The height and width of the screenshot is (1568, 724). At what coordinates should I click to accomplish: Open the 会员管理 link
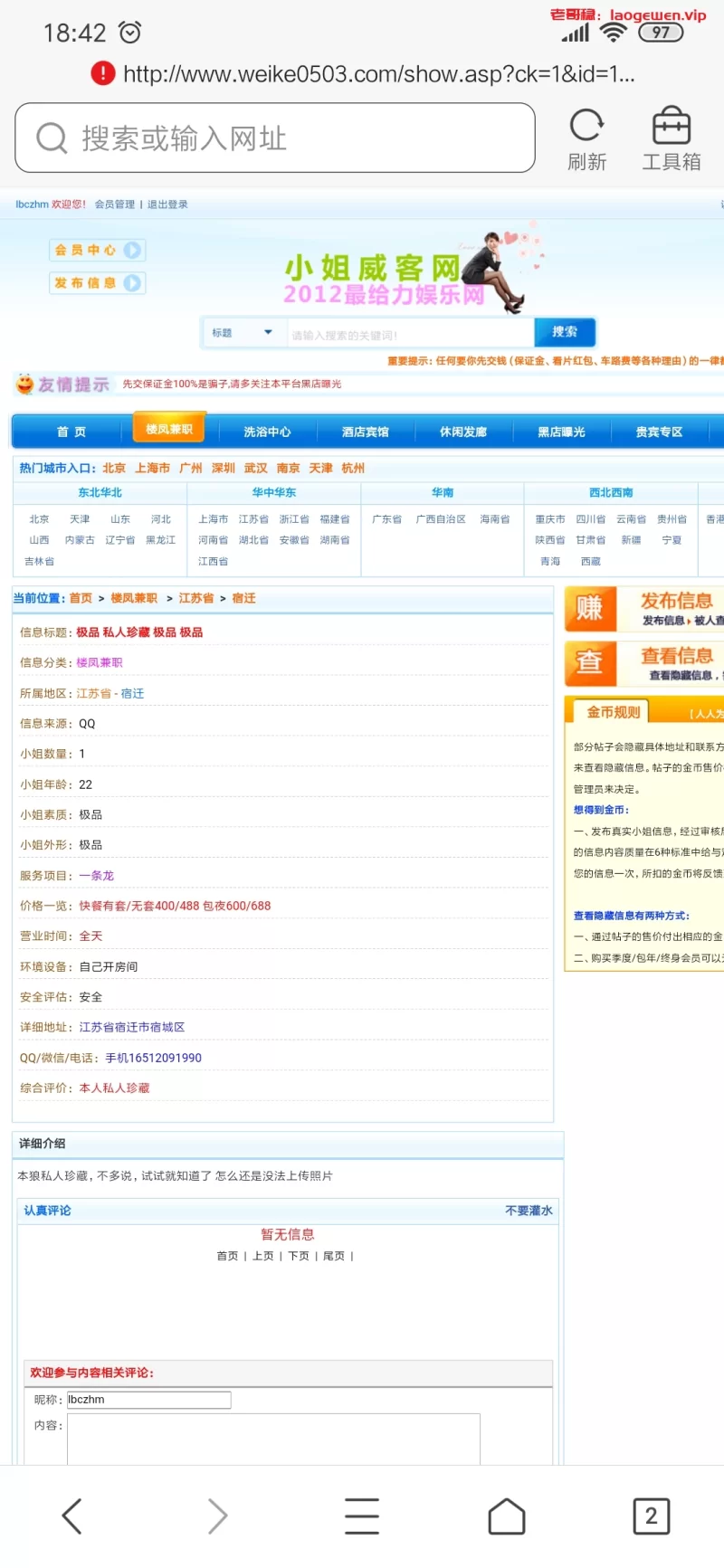[115, 204]
